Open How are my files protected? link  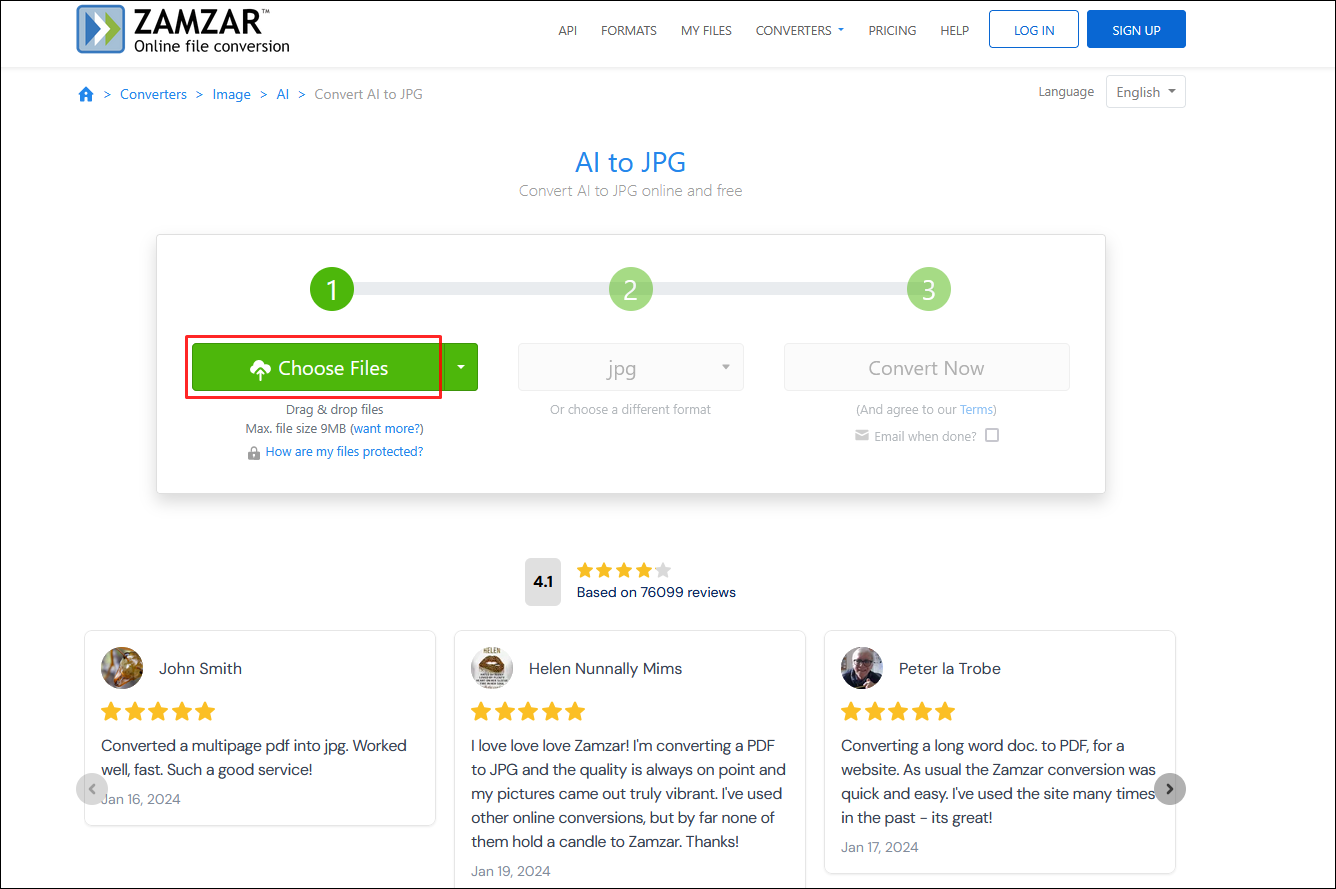click(x=344, y=452)
